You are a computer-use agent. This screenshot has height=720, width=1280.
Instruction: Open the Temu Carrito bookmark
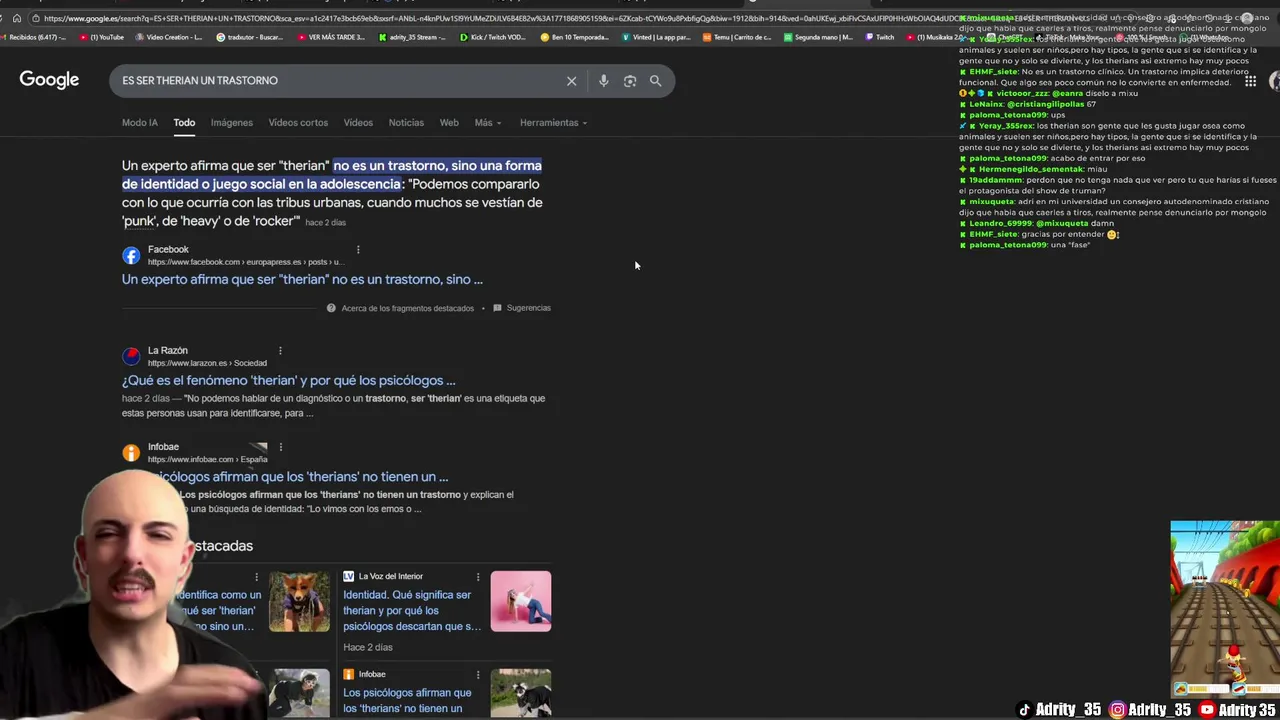click(x=737, y=37)
